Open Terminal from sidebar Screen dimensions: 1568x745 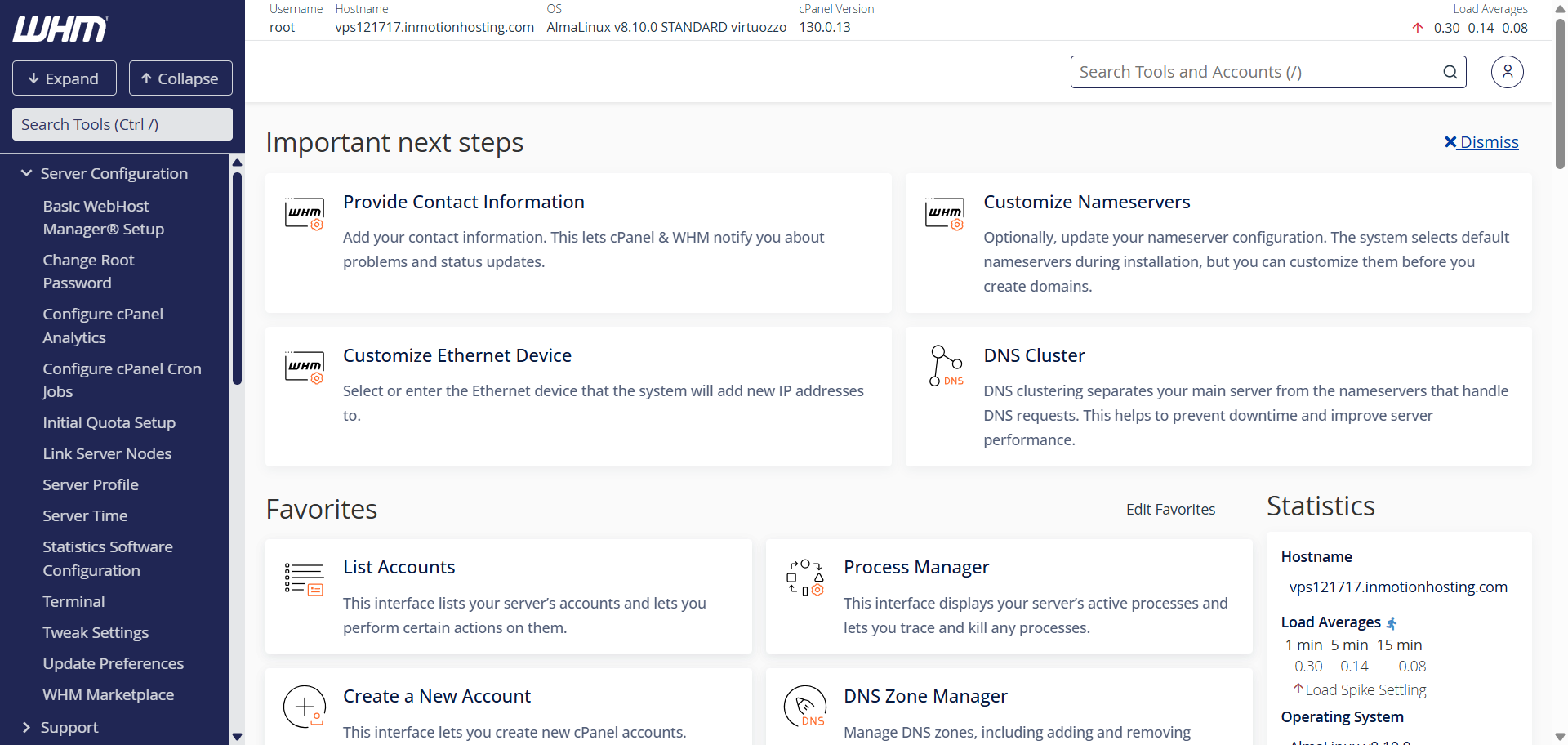click(x=73, y=601)
